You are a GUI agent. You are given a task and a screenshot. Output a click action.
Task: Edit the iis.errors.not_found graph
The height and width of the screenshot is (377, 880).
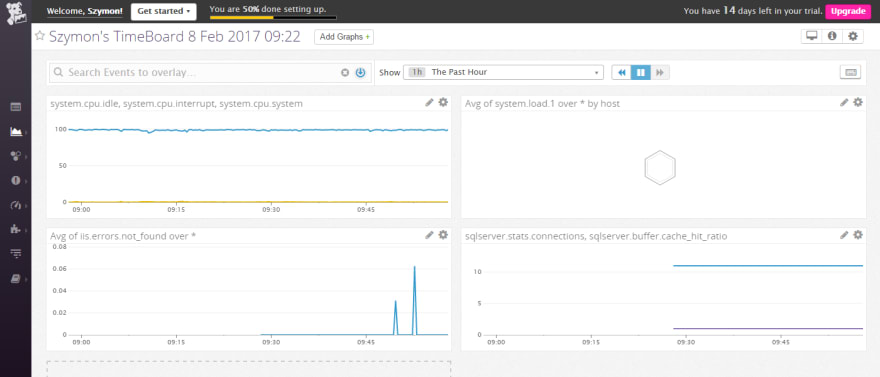pos(429,235)
